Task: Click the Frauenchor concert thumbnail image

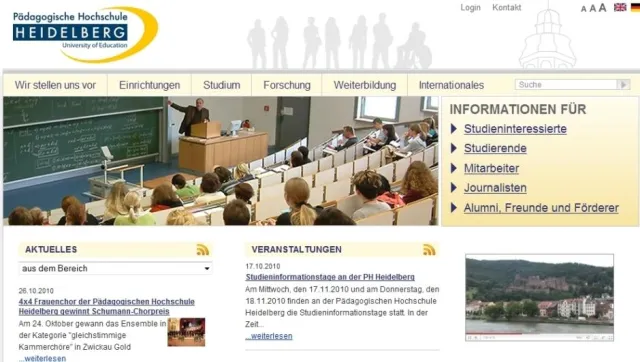Action: coord(186,332)
